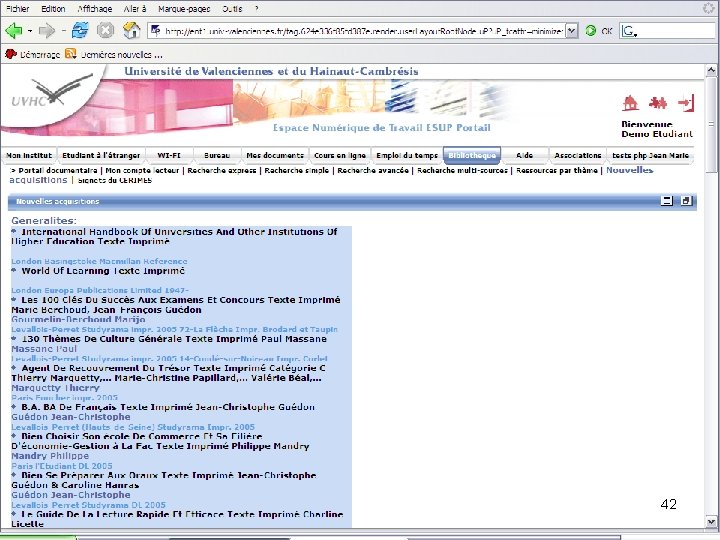Open the Edition menu
Viewport: 720px width, 540px height.
point(53,8)
